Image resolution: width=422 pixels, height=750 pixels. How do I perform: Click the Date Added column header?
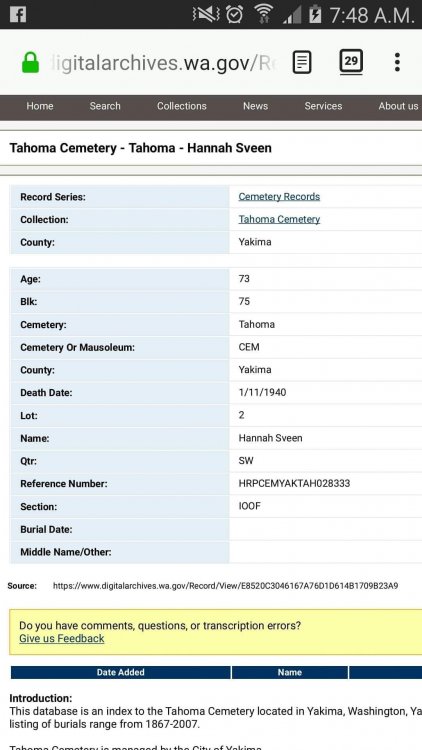tap(121, 673)
